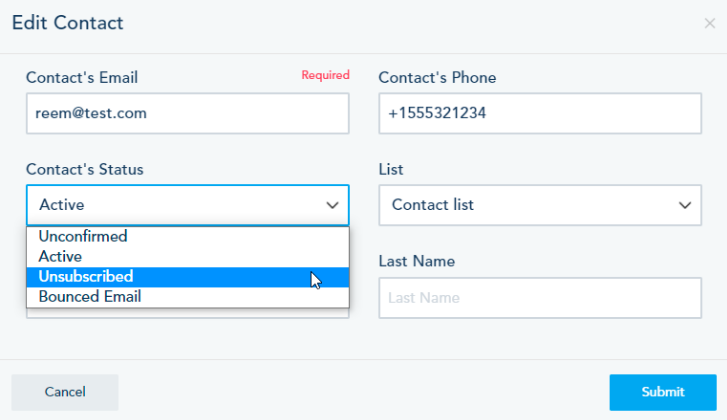Focus the Contact's Phone number field
Screen dimensions: 727x420
click(x=540, y=113)
